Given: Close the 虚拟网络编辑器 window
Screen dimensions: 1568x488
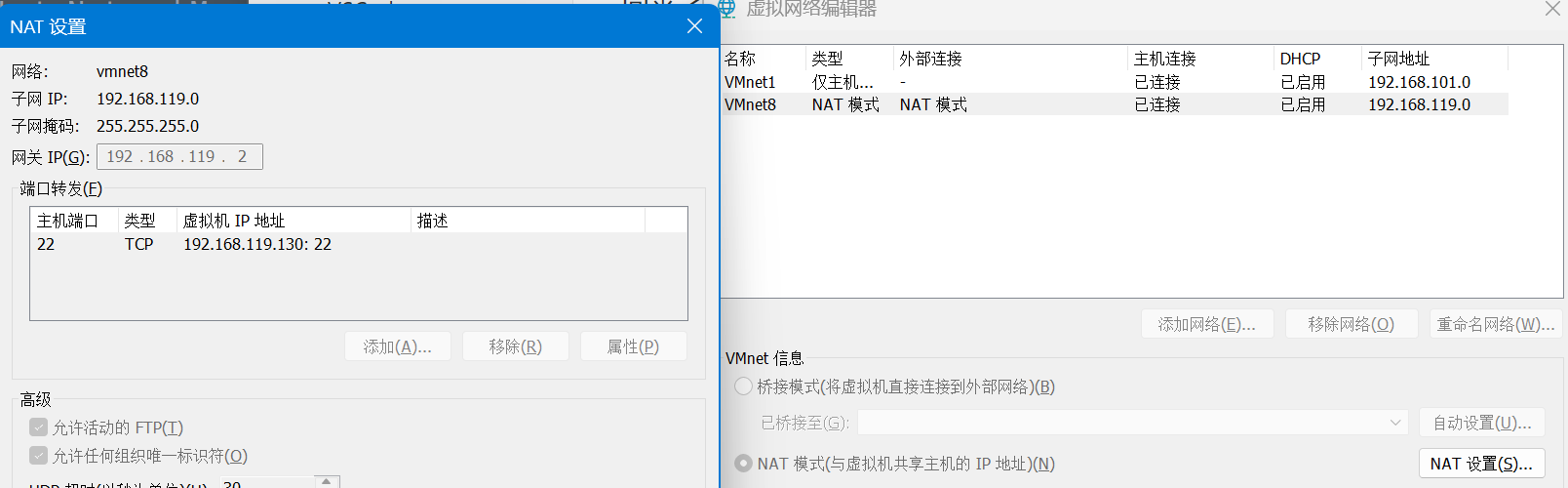Looking at the screenshot, I should coord(1551,9).
